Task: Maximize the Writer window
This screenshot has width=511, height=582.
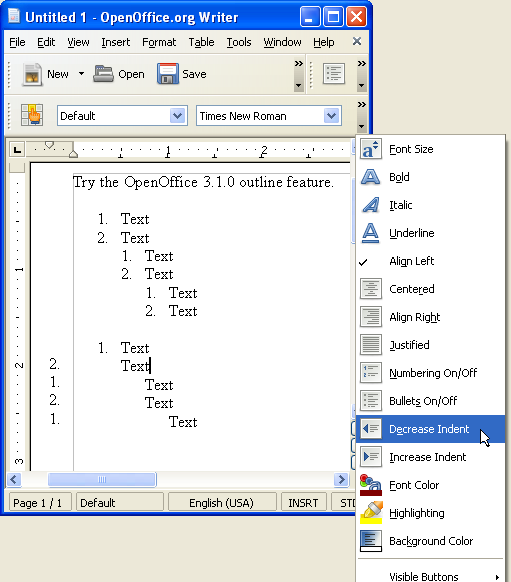Action: click(x=333, y=17)
